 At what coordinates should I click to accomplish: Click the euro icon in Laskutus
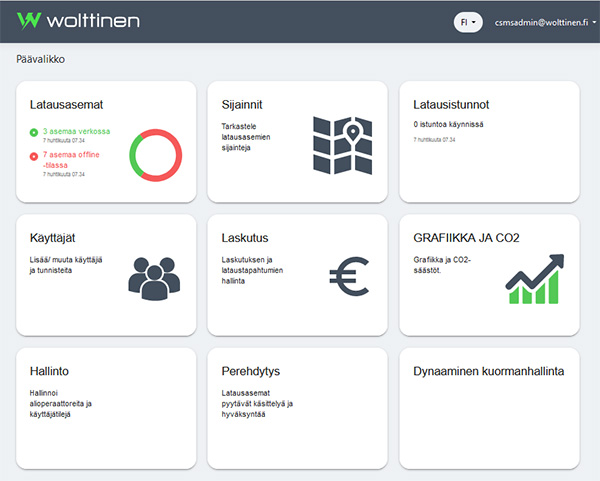(348, 277)
